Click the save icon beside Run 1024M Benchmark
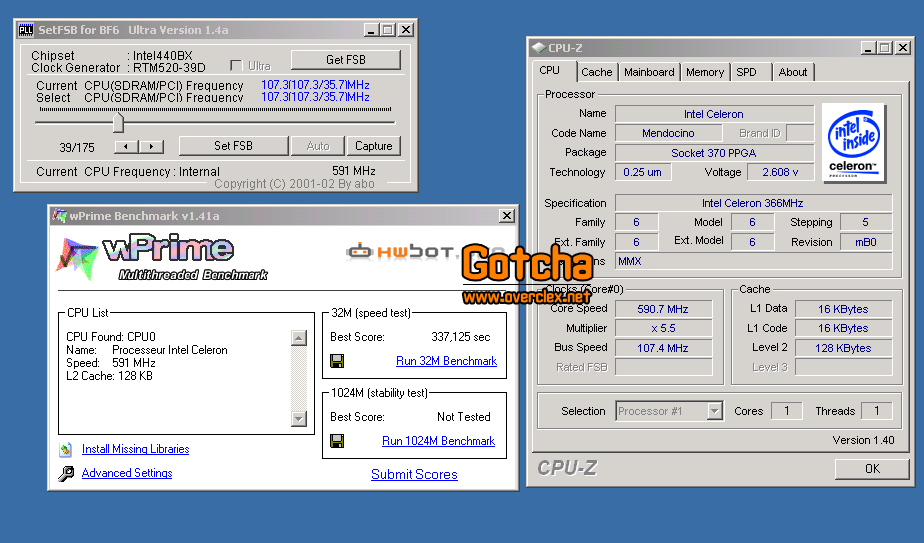Viewport: 924px width, 543px height. (337, 441)
